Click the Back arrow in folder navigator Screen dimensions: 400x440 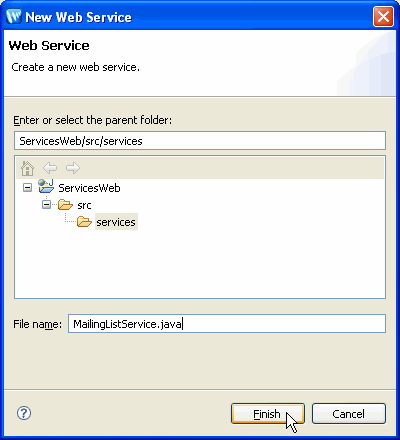point(50,168)
